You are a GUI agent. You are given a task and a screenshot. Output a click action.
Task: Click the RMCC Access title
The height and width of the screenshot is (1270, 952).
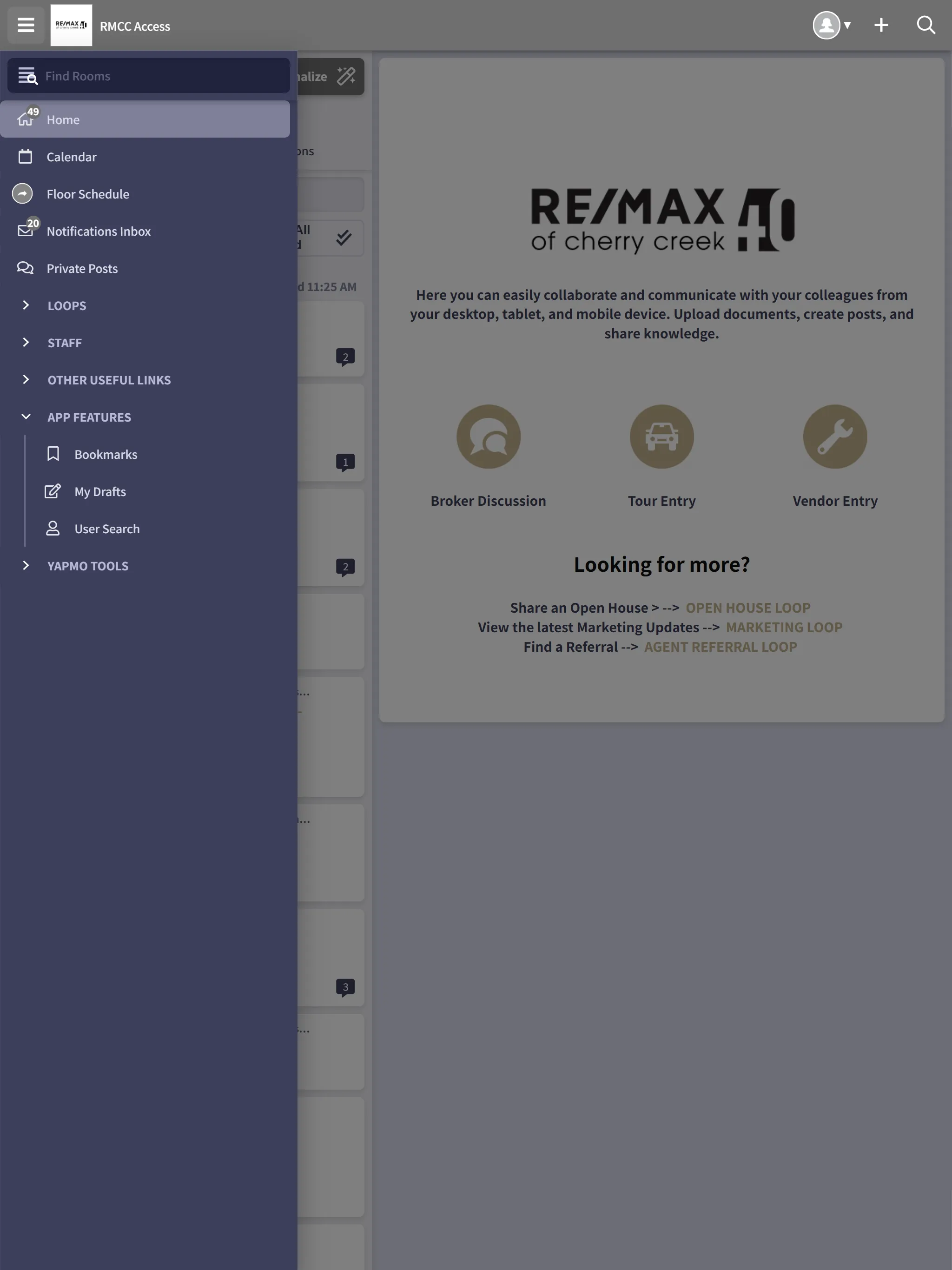[x=135, y=26]
